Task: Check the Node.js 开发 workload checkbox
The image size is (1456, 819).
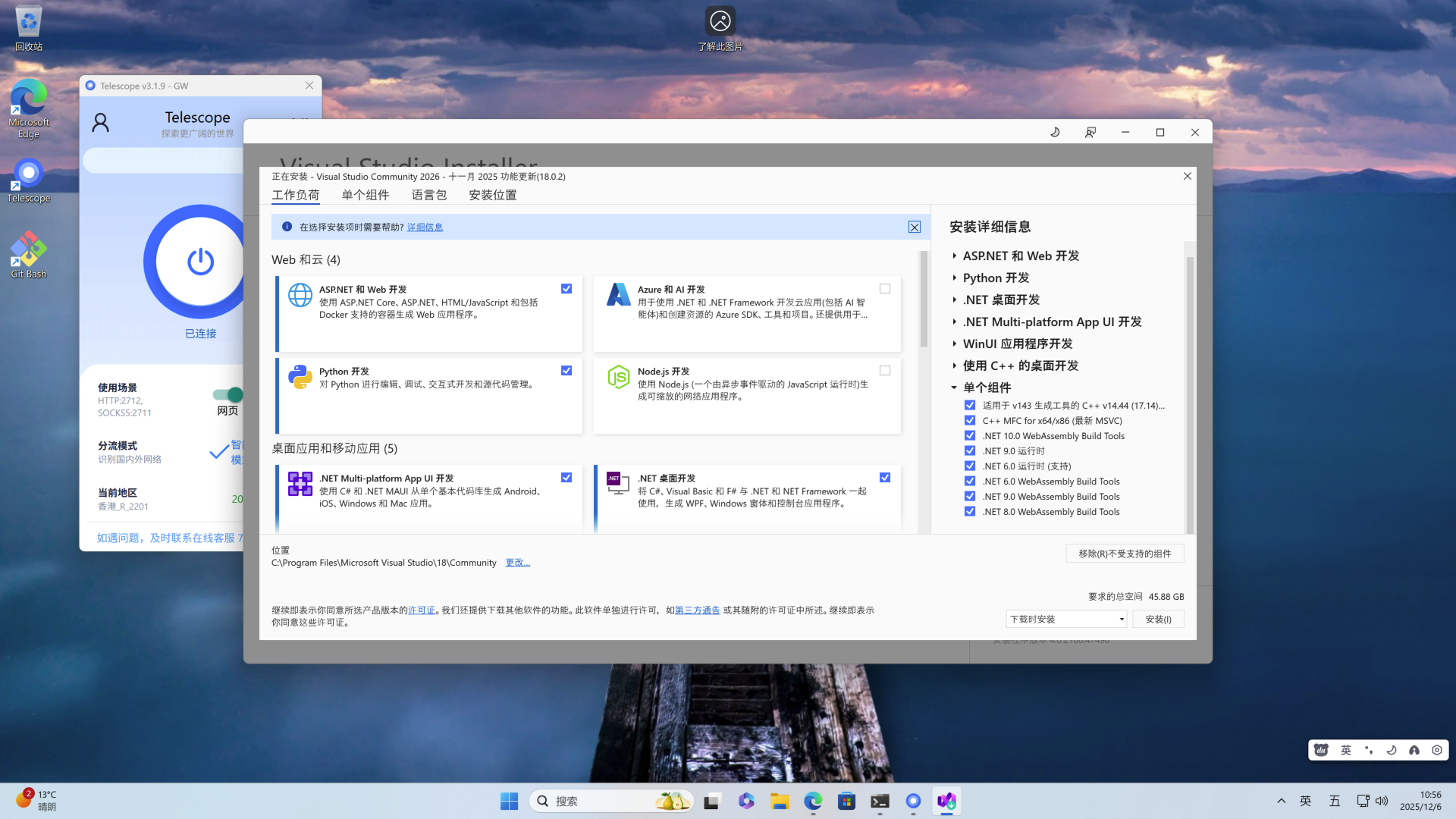Action: [885, 371]
